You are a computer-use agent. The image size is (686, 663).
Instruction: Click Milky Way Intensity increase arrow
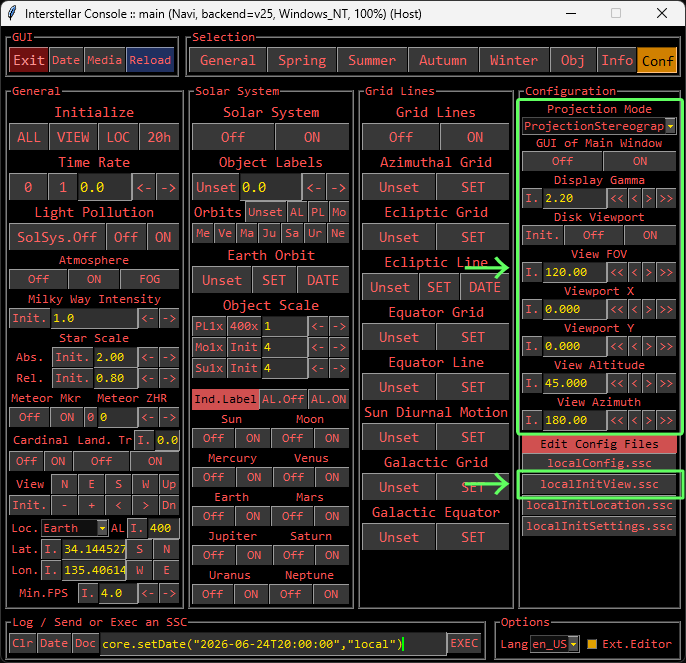point(169,318)
